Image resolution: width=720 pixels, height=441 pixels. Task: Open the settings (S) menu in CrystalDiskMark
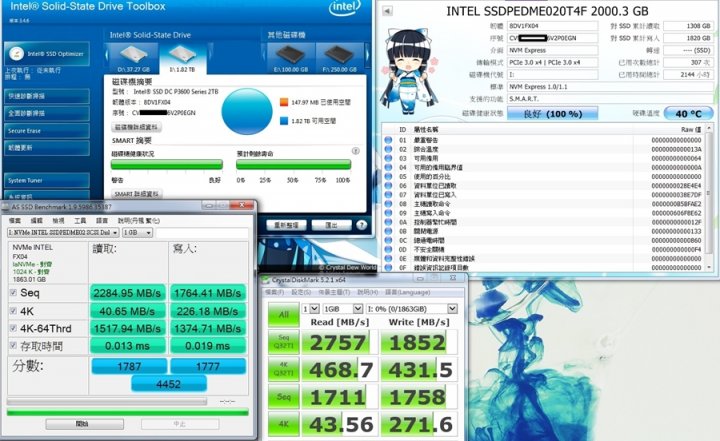(301, 292)
